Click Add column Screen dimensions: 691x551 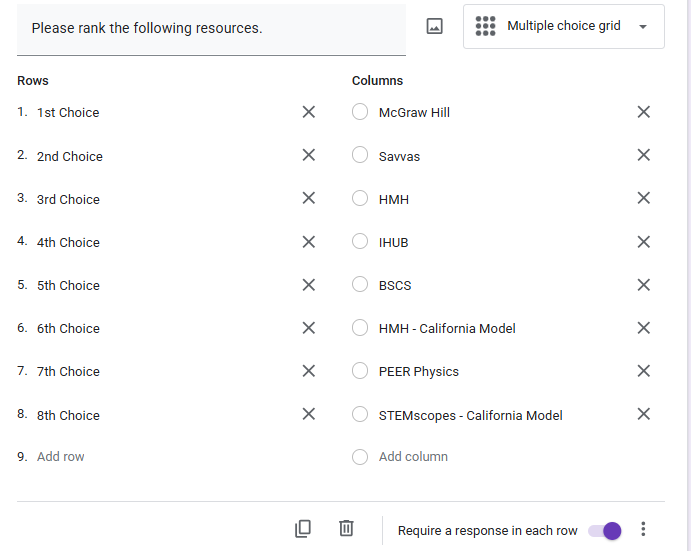pyautogui.click(x=413, y=457)
